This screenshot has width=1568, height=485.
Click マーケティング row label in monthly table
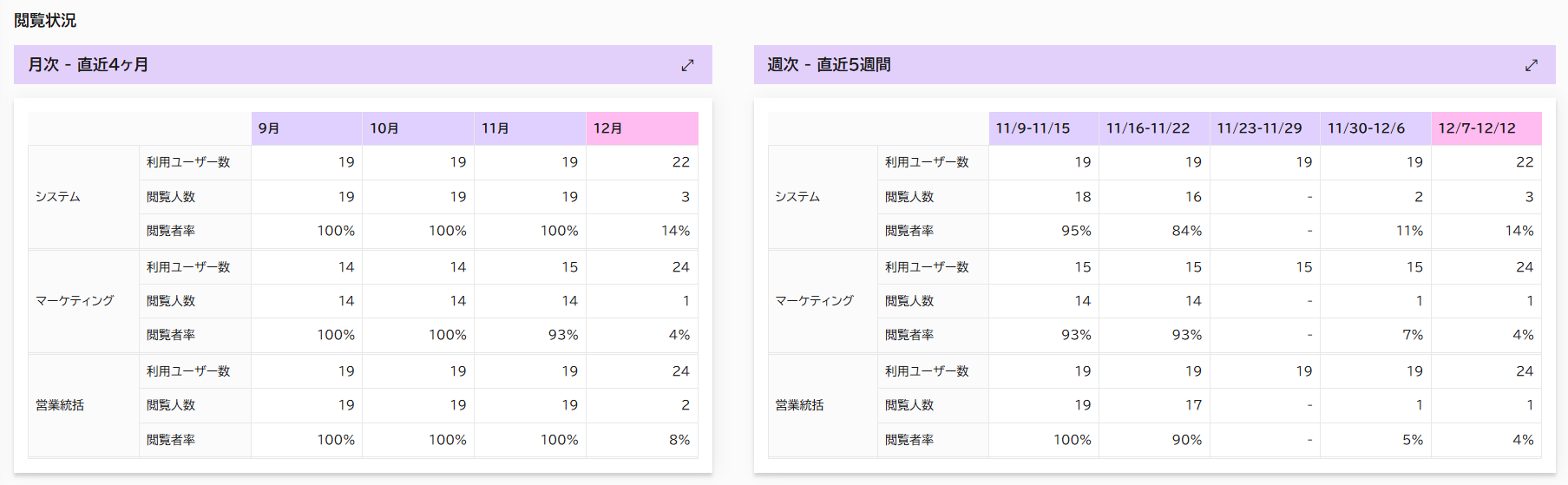[x=75, y=301]
